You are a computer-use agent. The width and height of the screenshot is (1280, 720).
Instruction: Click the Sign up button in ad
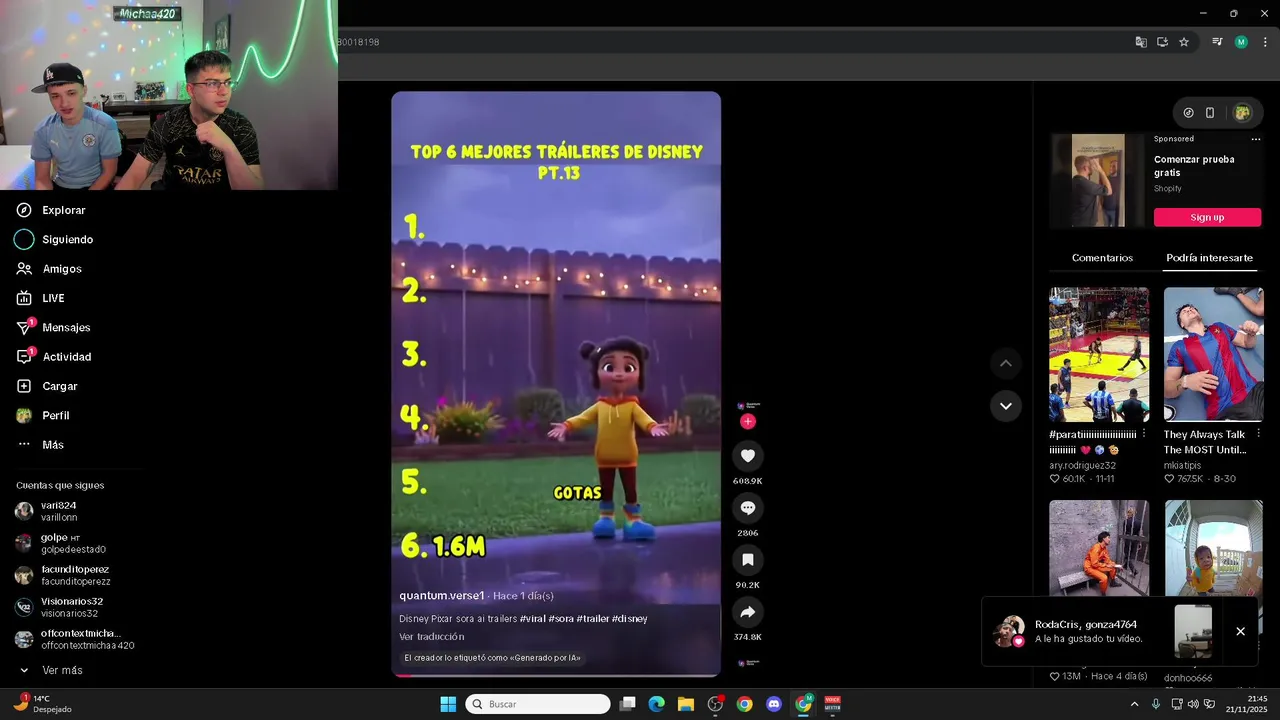pos(1207,217)
